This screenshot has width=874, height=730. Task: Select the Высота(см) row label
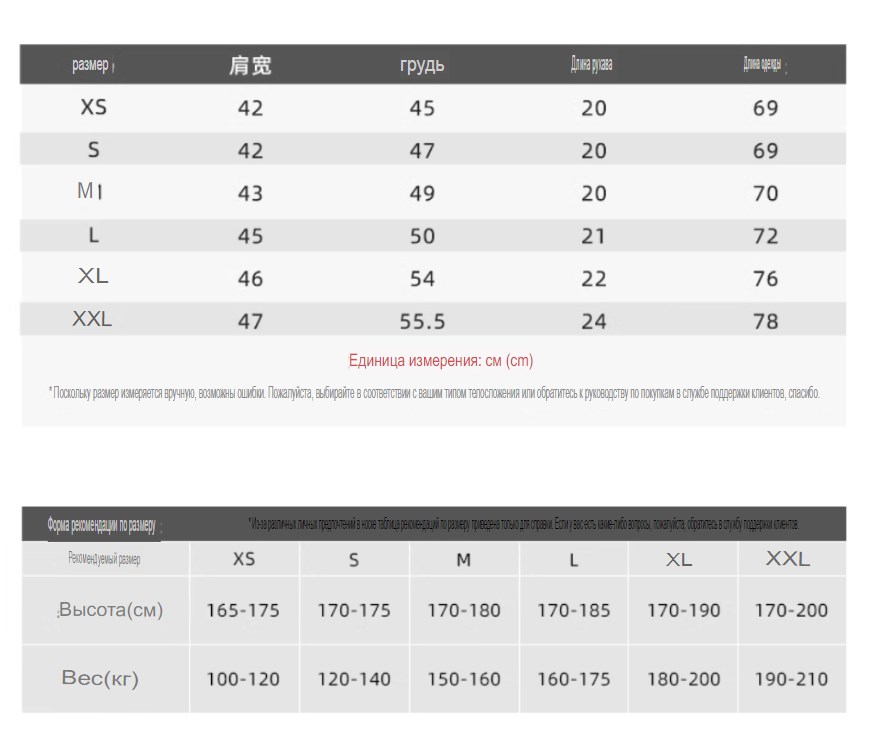(111, 610)
